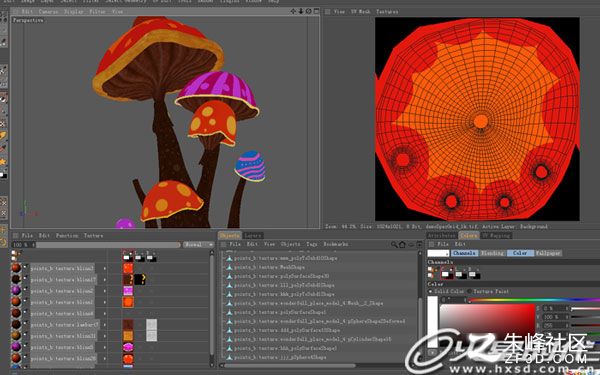Click the Wallpaper button in Colors panel
Viewport: 600px width, 375px height.
pyautogui.click(x=548, y=253)
